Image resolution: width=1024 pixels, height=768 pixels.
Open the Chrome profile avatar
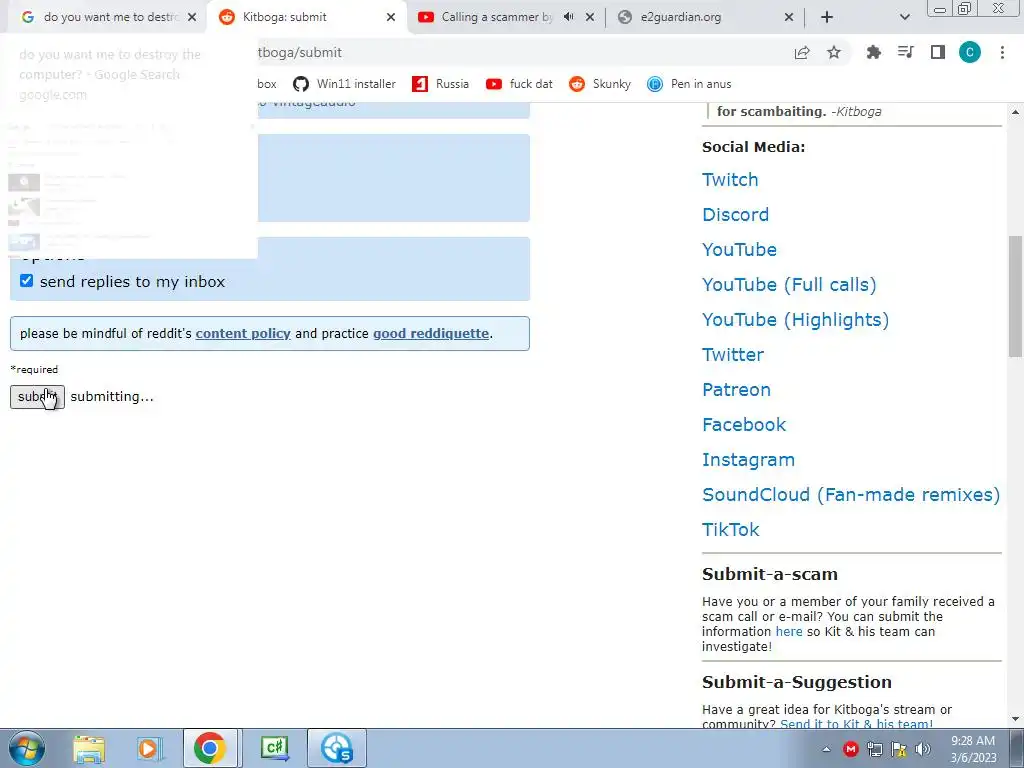(x=970, y=52)
